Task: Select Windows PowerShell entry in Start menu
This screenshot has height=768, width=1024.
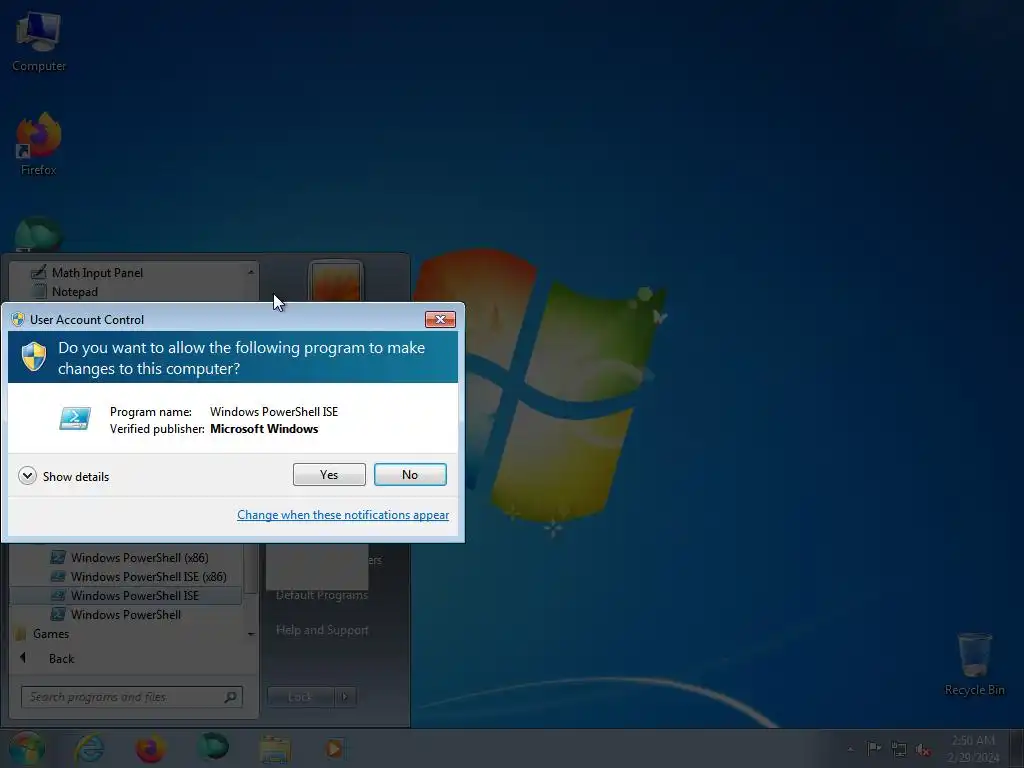Action: (126, 615)
